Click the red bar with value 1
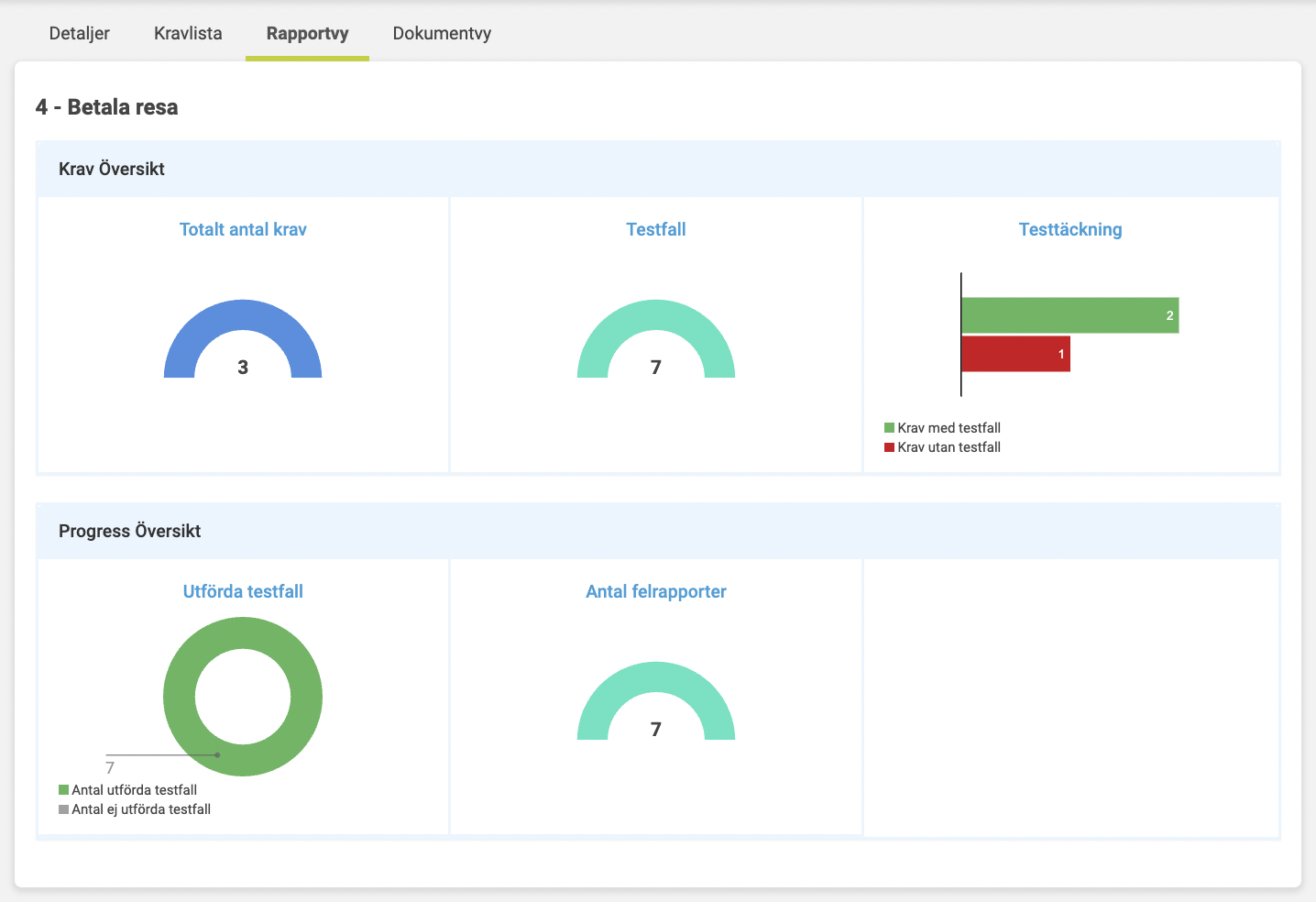 coord(1015,354)
